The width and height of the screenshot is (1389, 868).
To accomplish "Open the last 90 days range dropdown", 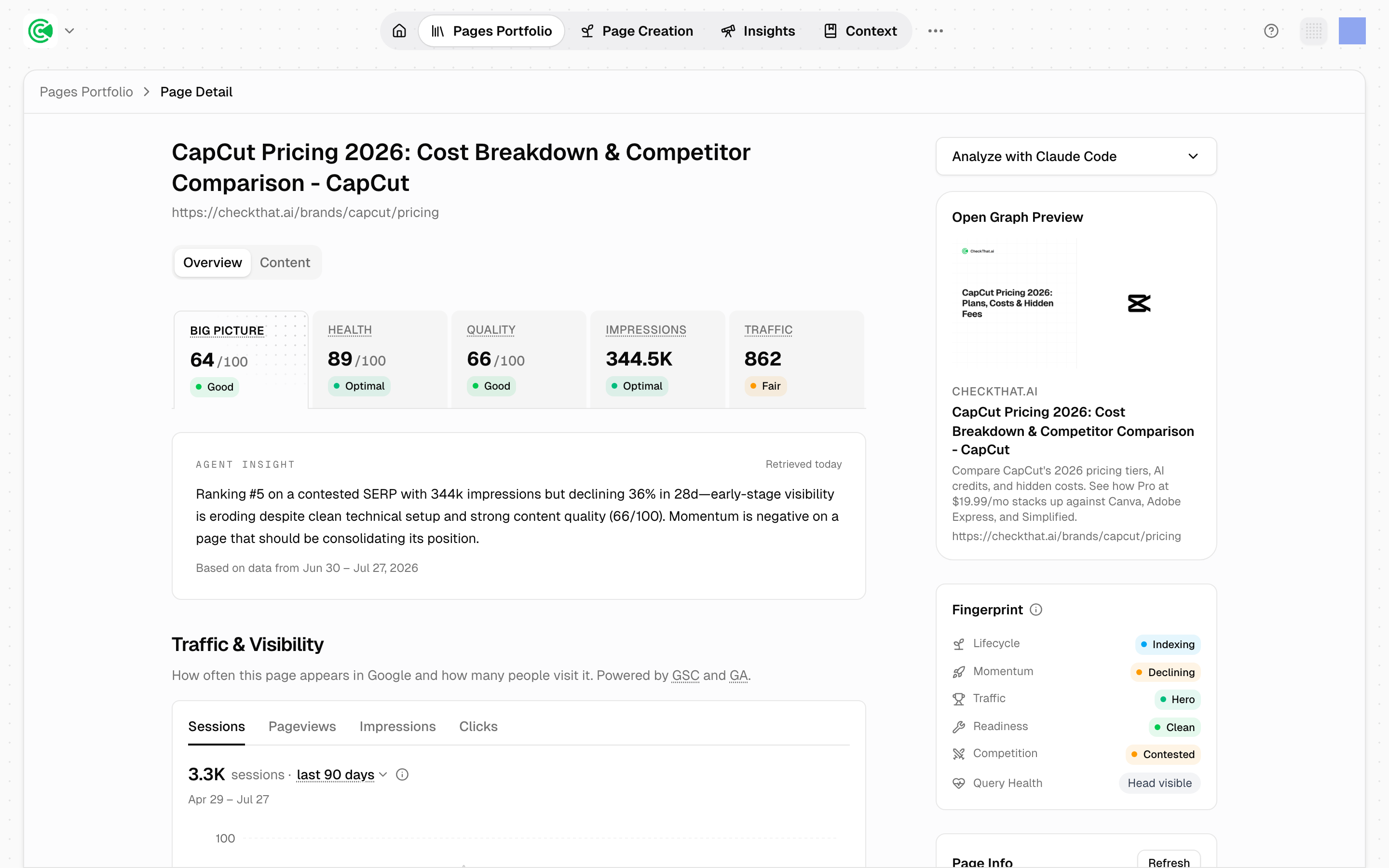I will (x=341, y=775).
